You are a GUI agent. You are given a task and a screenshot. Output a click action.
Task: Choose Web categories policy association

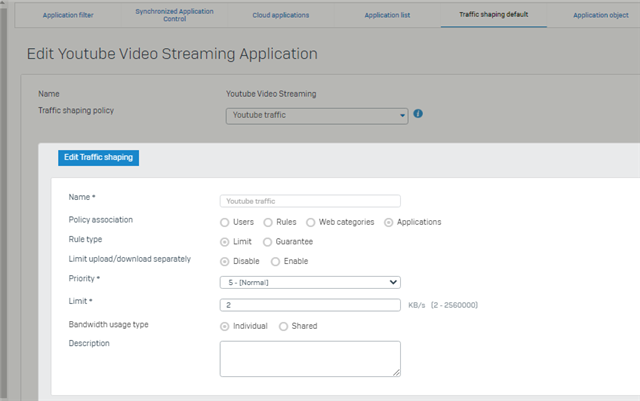[311, 223]
